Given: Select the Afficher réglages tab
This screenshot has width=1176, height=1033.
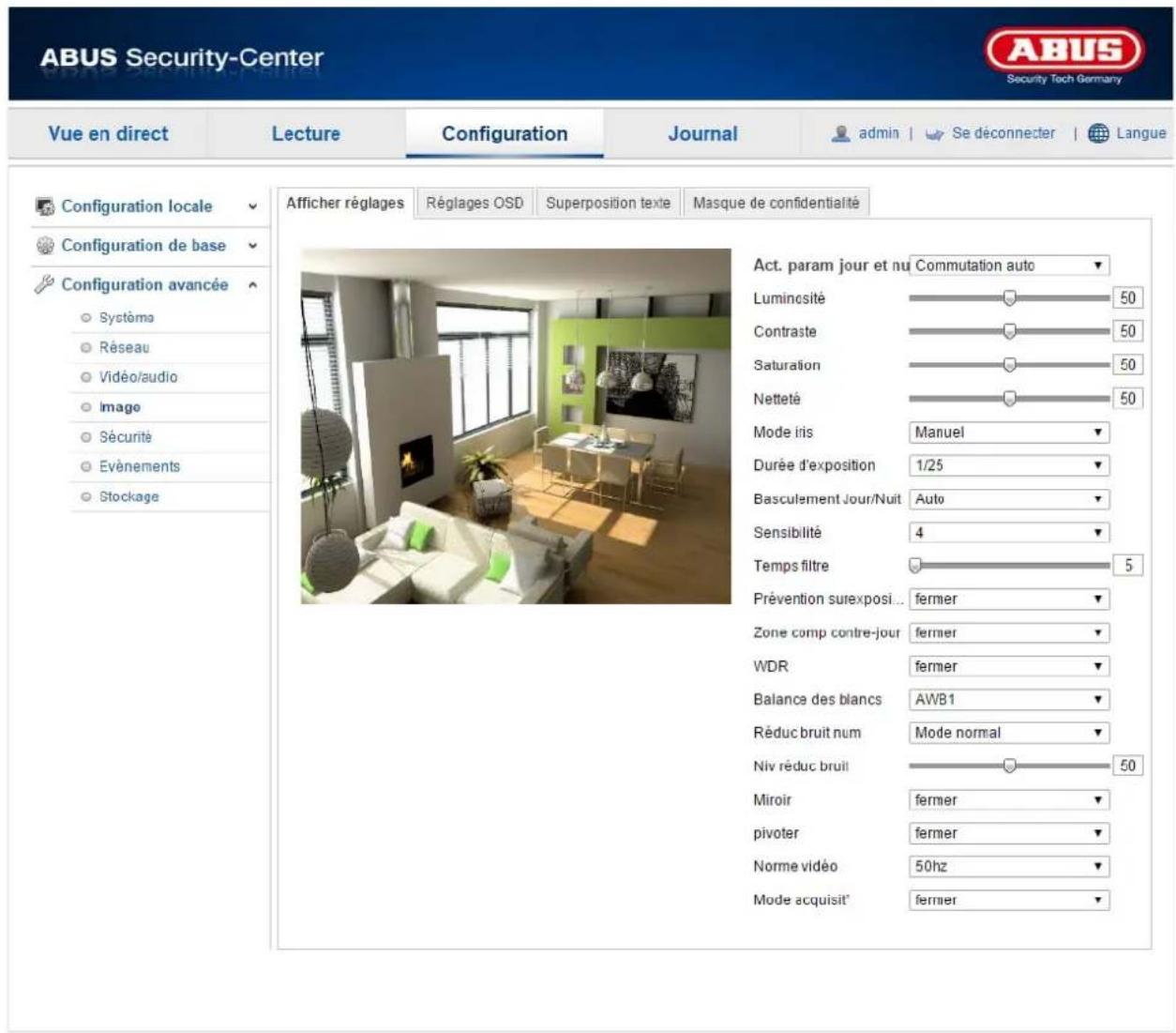Looking at the screenshot, I should pyautogui.click(x=345, y=203).
